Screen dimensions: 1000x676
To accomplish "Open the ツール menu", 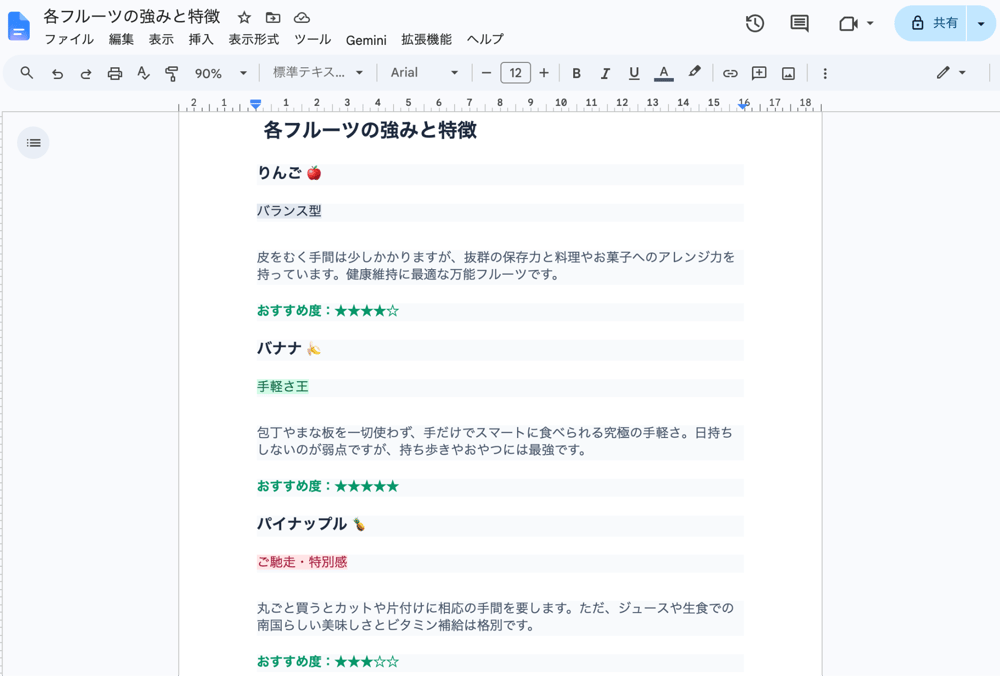I will coord(312,40).
